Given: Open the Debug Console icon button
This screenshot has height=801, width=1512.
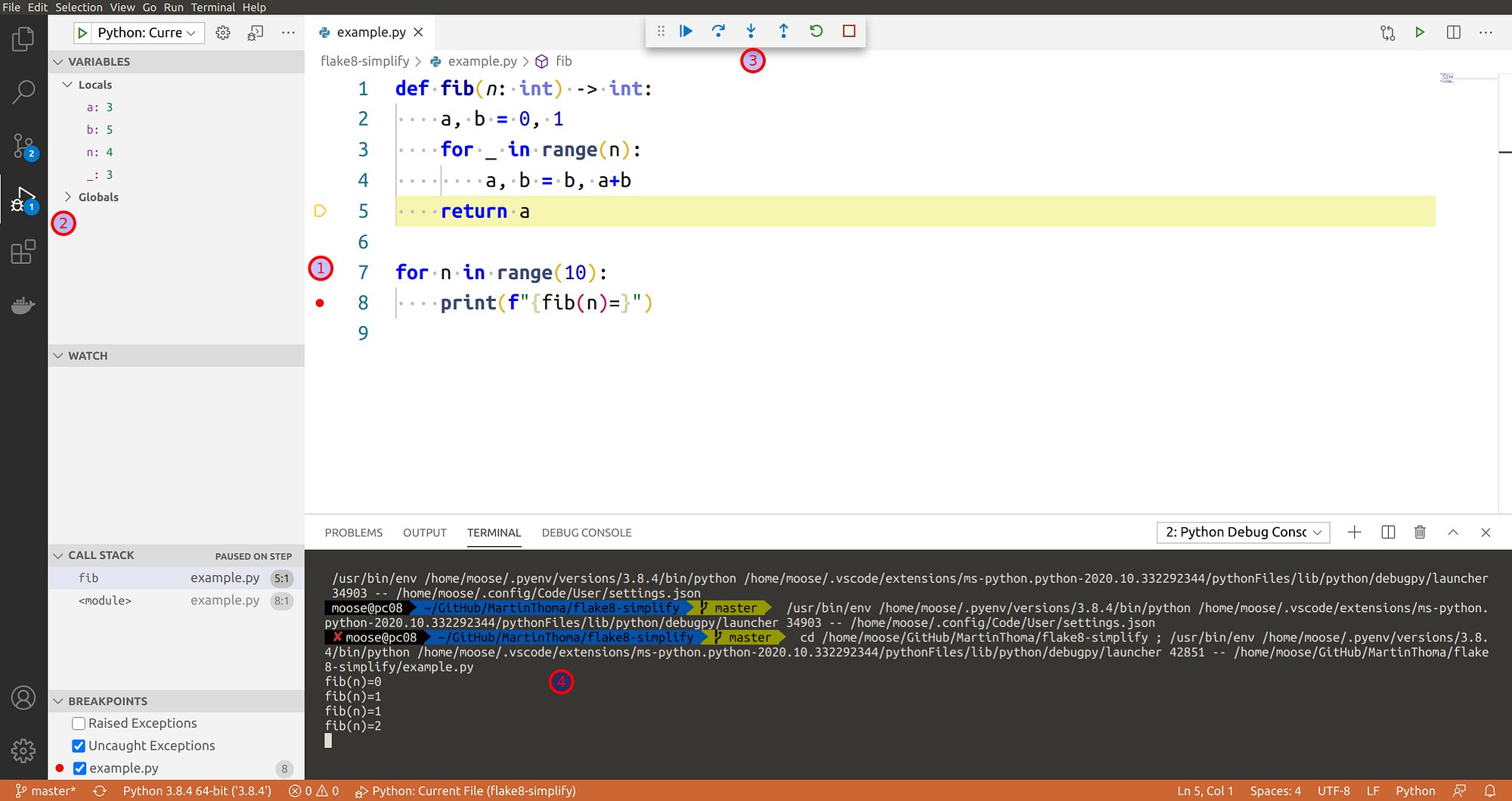Looking at the screenshot, I should pyautogui.click(x=256, y=33).
